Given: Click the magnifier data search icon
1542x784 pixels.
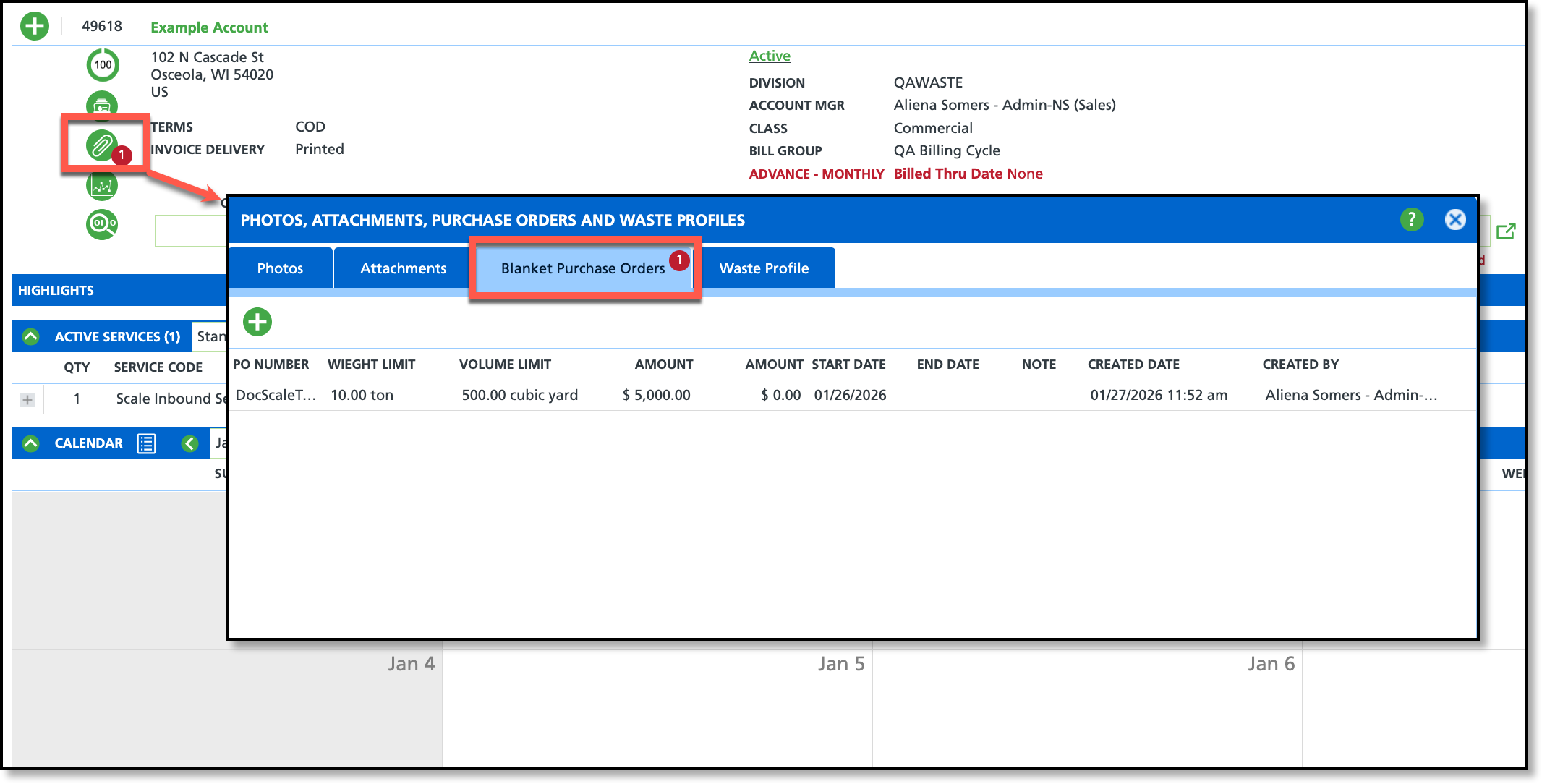Looking at the screenshot, I should pos(102,224).
